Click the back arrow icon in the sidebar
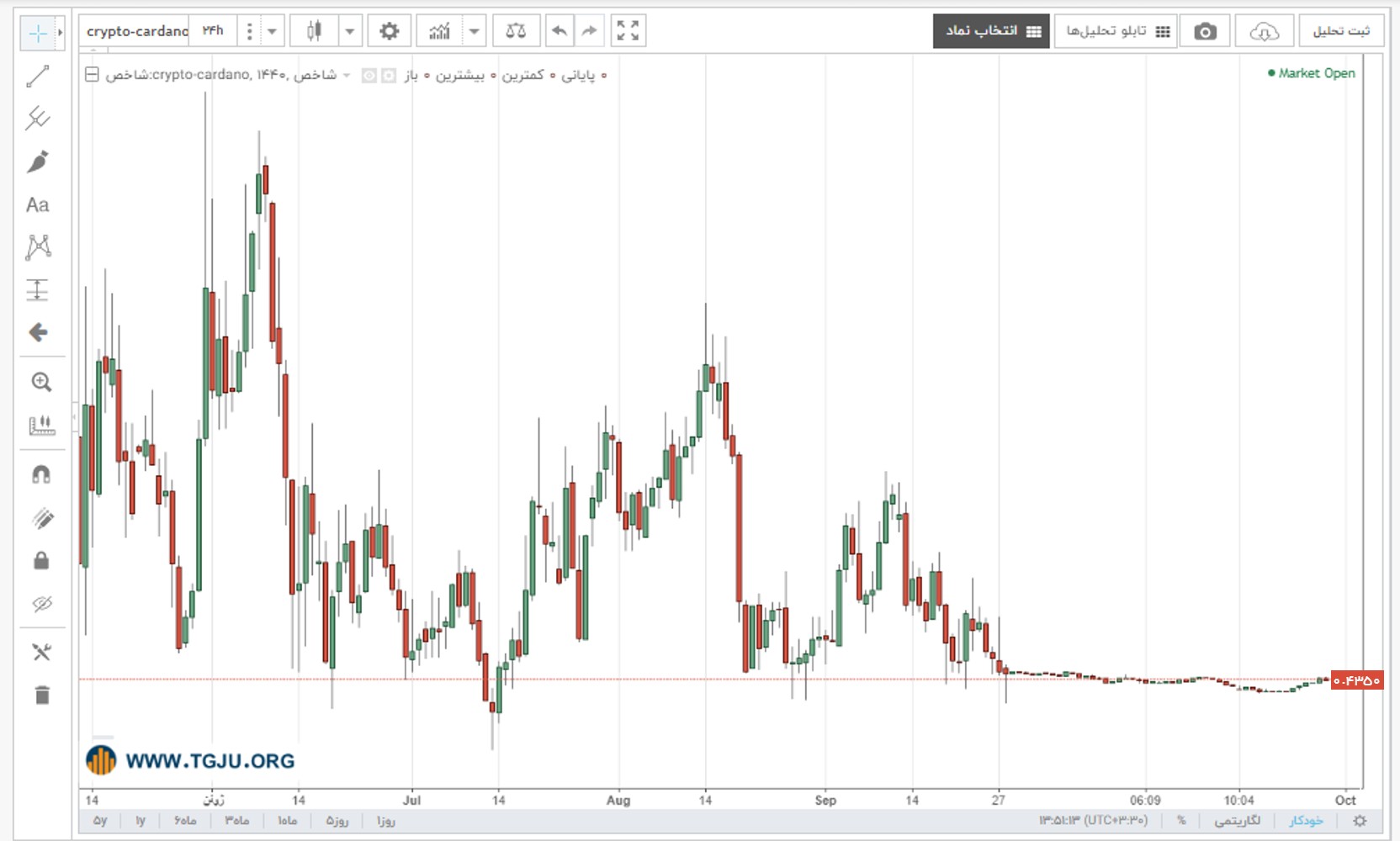The height and width of the screenshot is (841, 1400). pyautogui.click(x=38, y=332)
